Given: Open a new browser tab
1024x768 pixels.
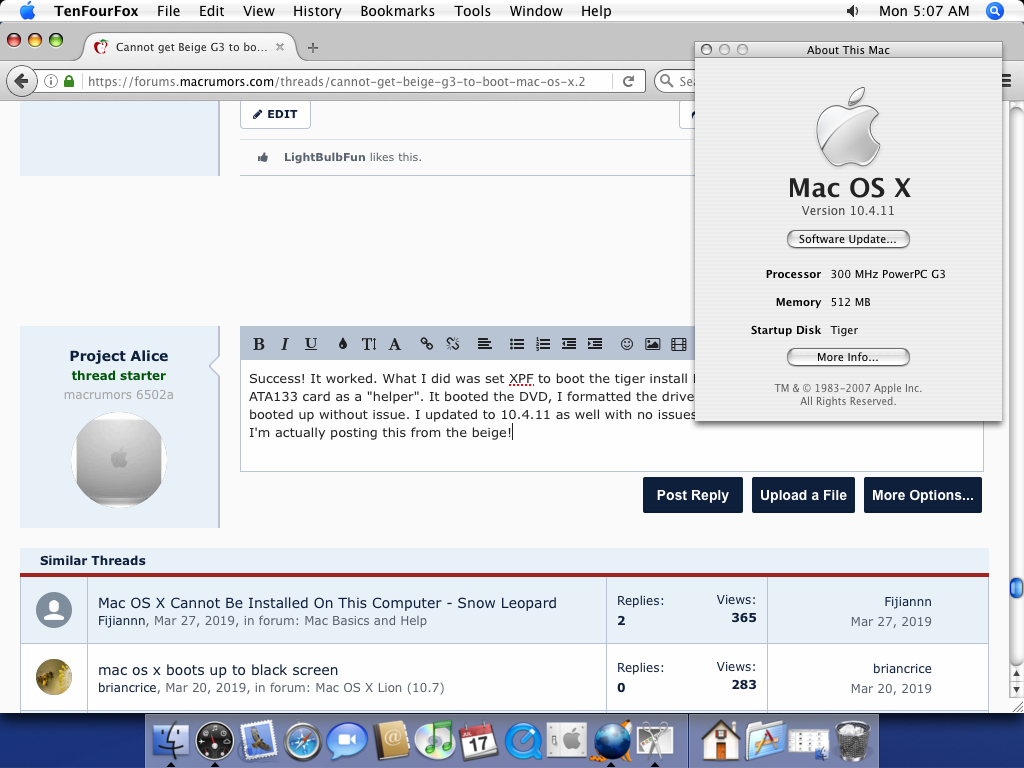Looking at the screenshot, I should tap(313, 48).
